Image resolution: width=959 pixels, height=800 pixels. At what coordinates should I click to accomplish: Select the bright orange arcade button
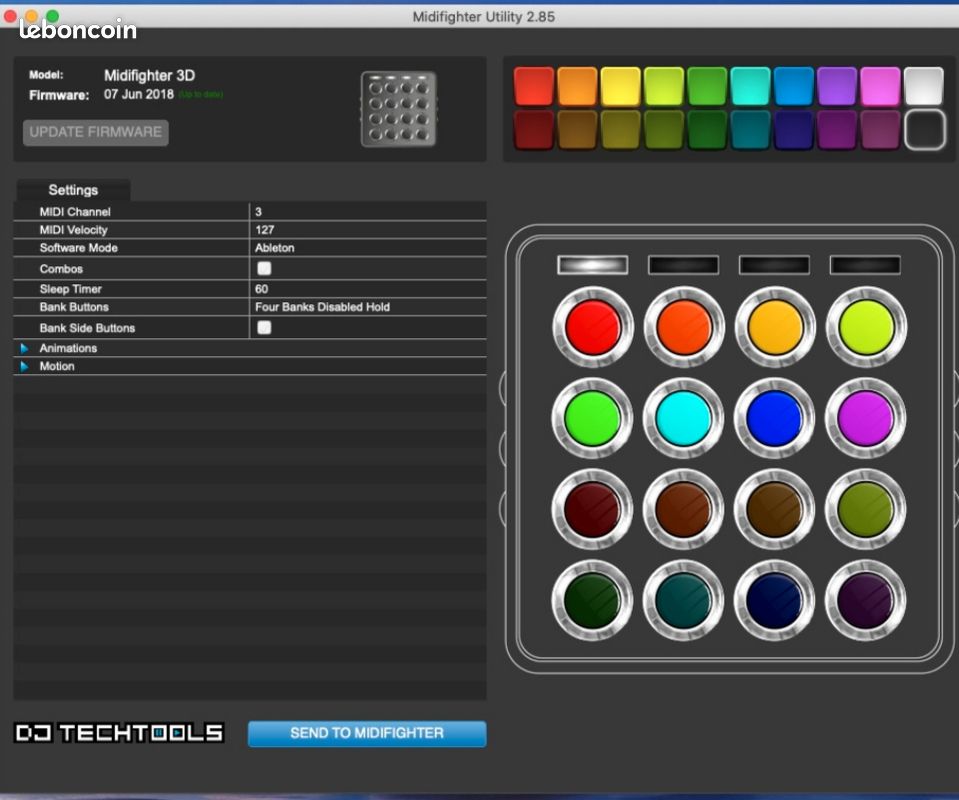(684, 327)
